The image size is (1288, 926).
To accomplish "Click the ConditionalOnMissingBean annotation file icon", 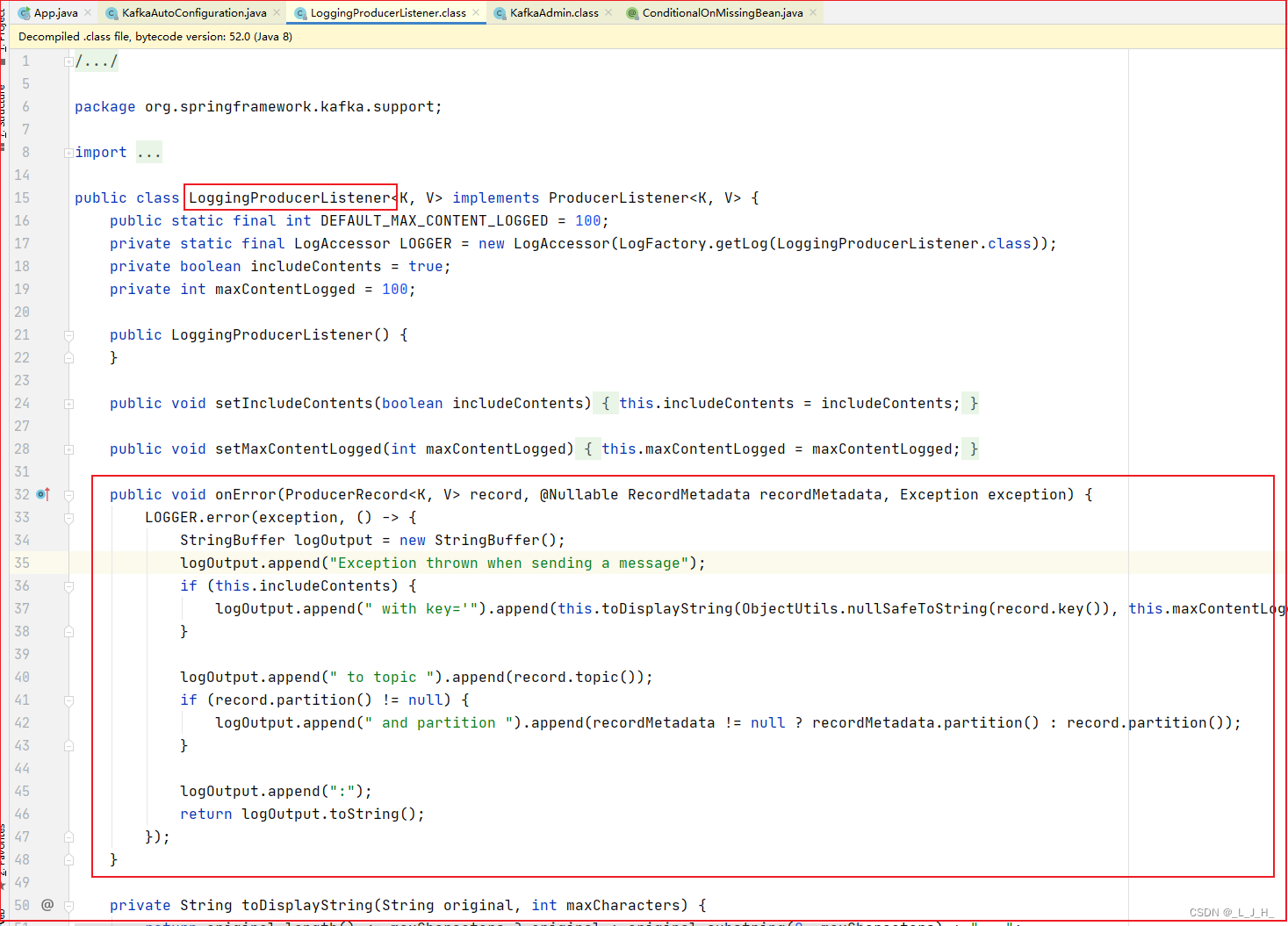I will (632, 12).
